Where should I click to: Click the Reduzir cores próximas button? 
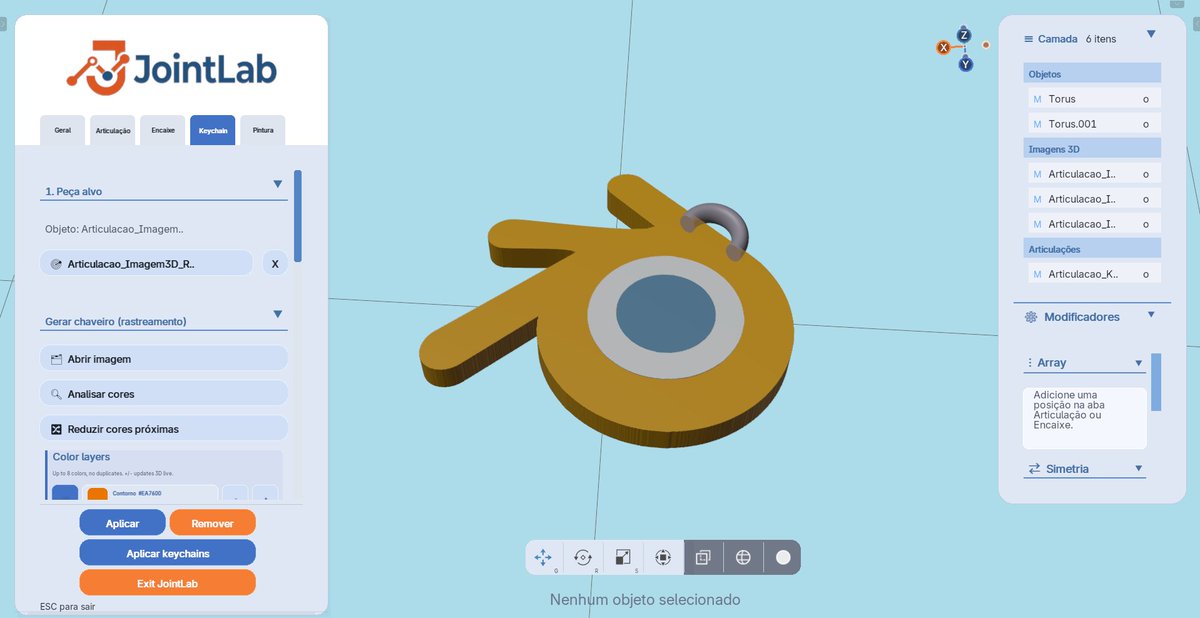pyautogui.click(x=164, y=429)
